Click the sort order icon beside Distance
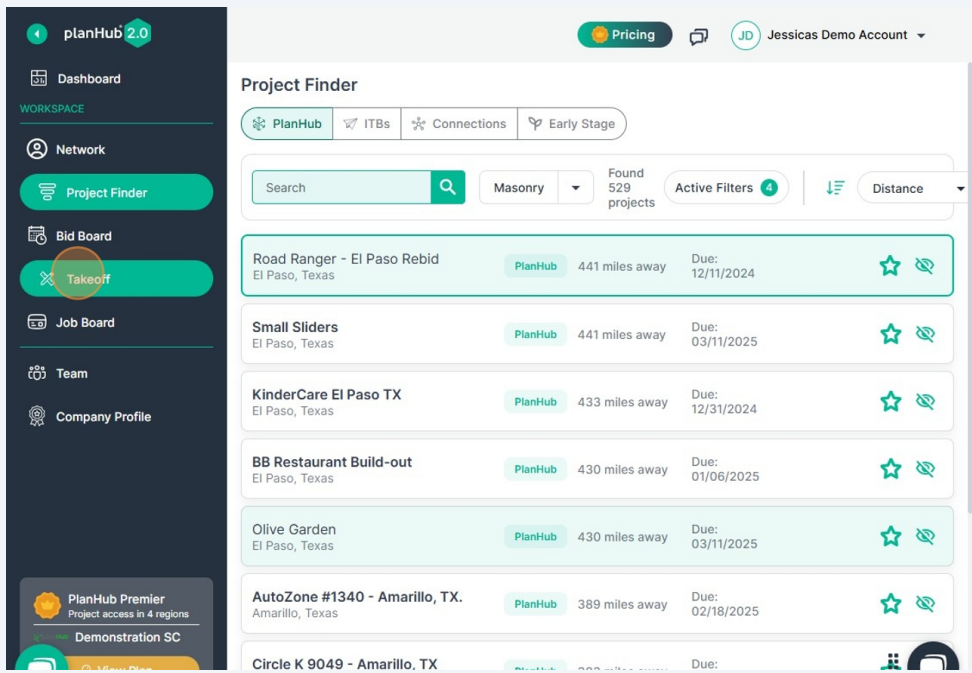The width and height of the screenshot is (972, 673). pos(836,187)
